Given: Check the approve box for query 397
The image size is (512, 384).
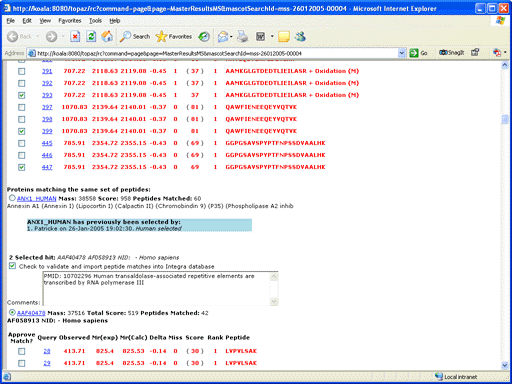Looking at the screenshot, I should tap(22, 107).
